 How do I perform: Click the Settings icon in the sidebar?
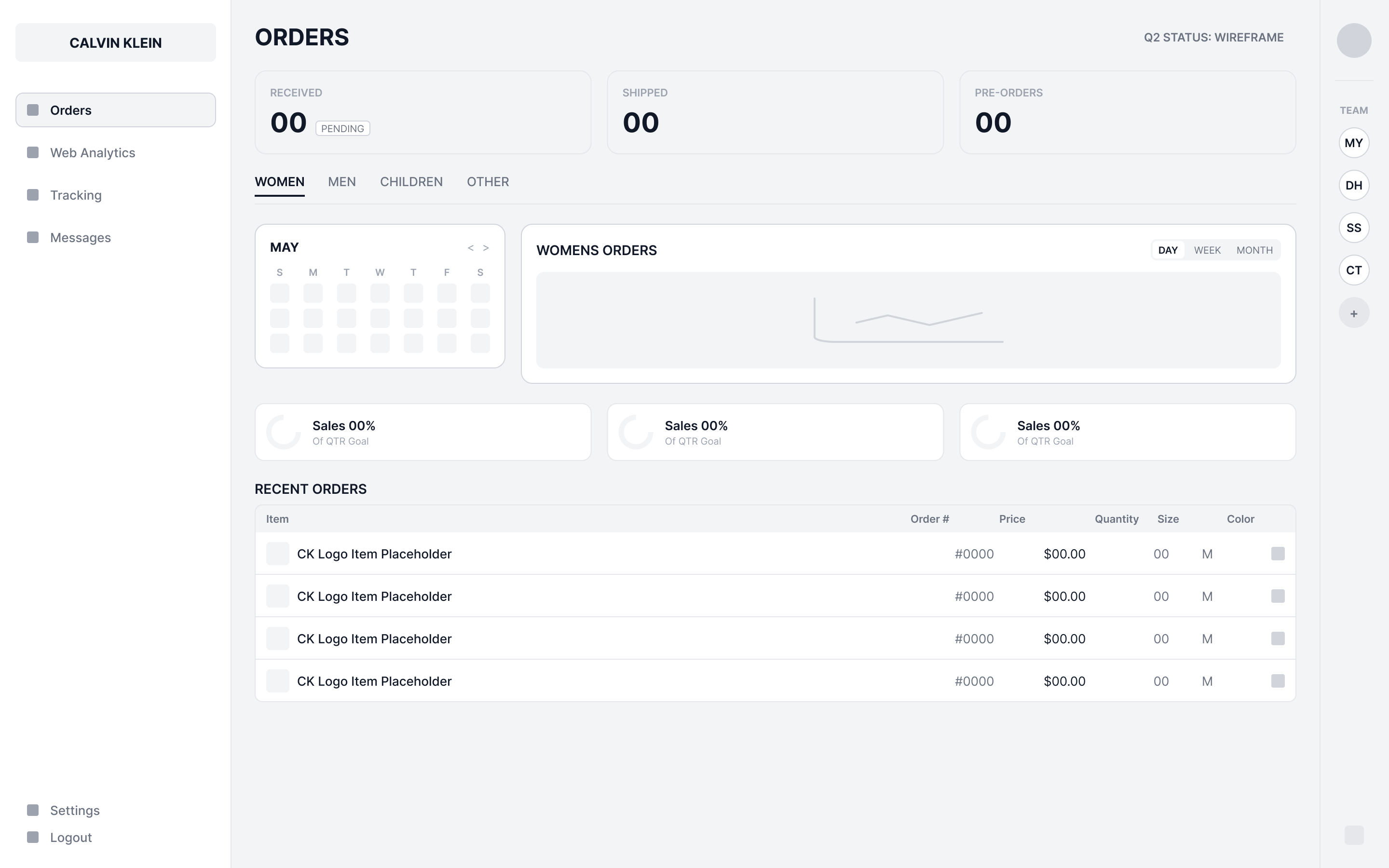tap(33, 810)
